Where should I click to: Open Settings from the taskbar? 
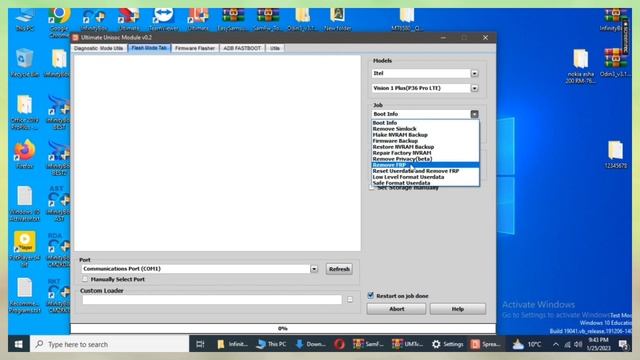click(x=448, y=344)
